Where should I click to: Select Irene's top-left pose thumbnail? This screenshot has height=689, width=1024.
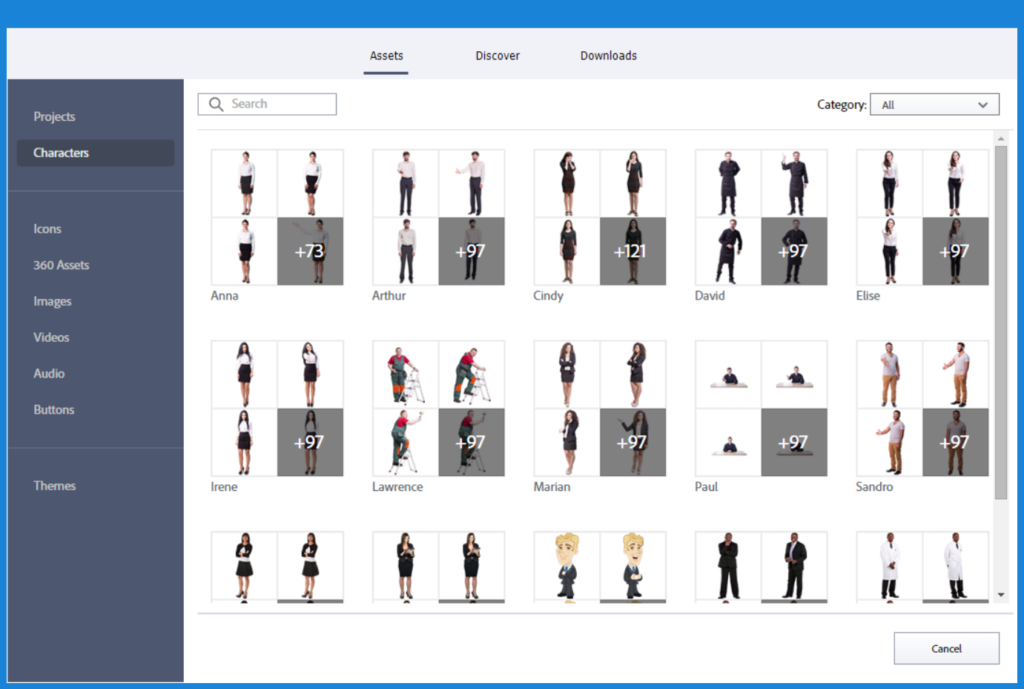(x=244, y=375)
